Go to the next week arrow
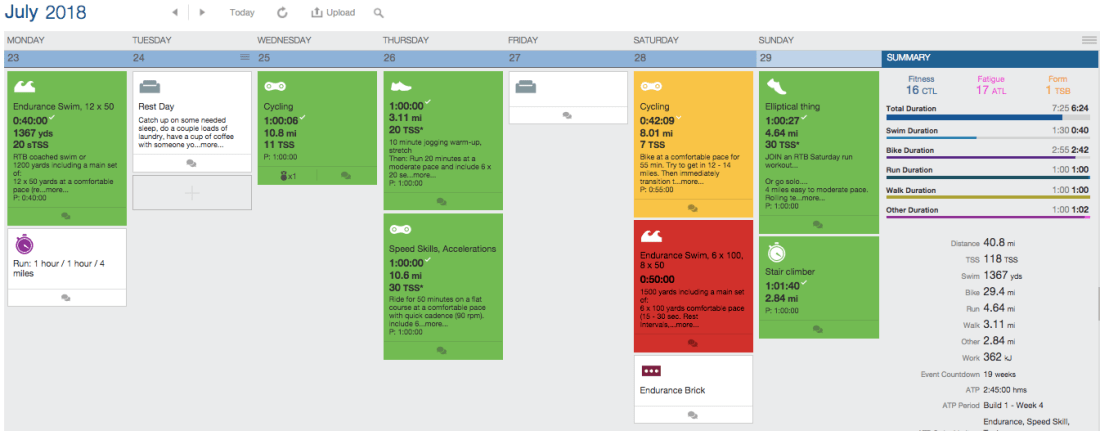 coord(202,13)
